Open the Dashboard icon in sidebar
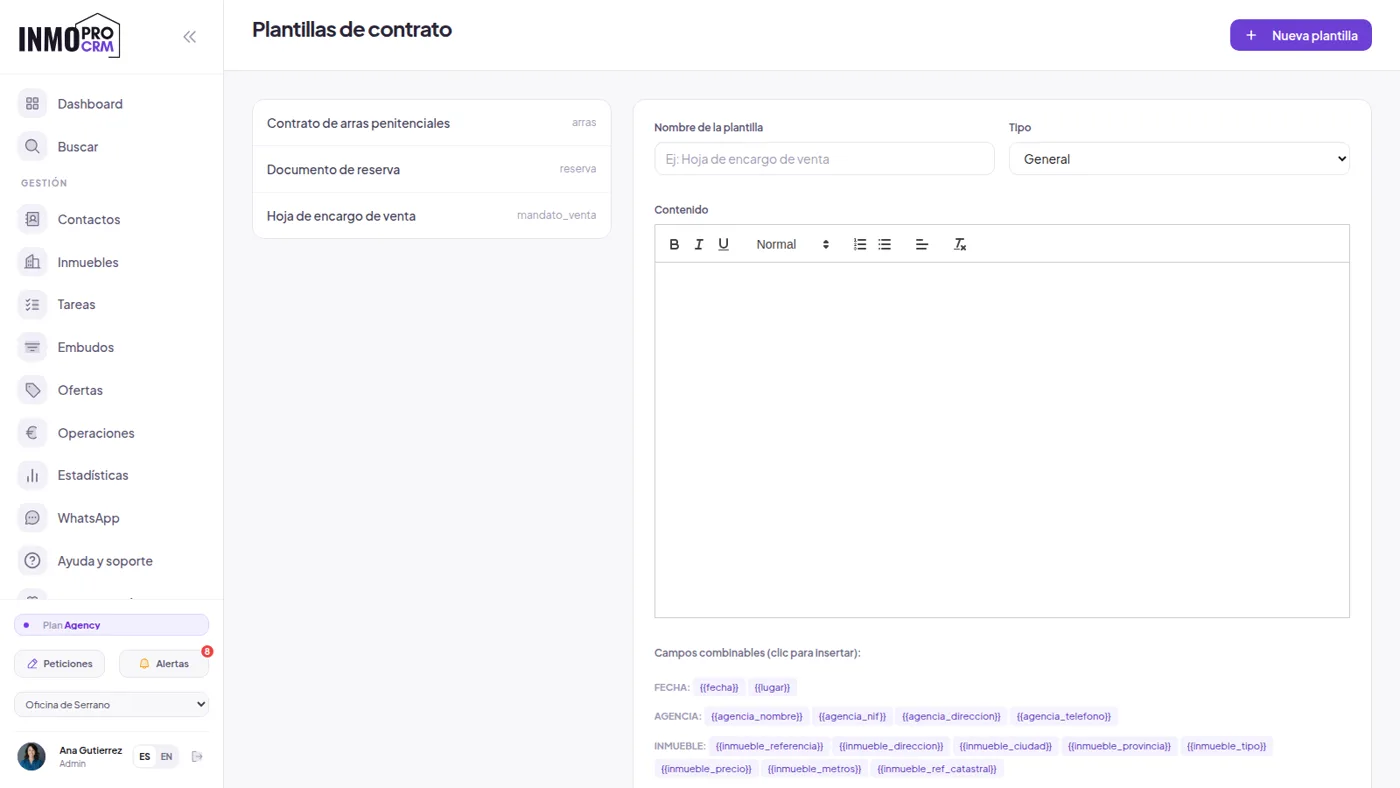Viewport: 1400px width, 788px height. point(32,104)
